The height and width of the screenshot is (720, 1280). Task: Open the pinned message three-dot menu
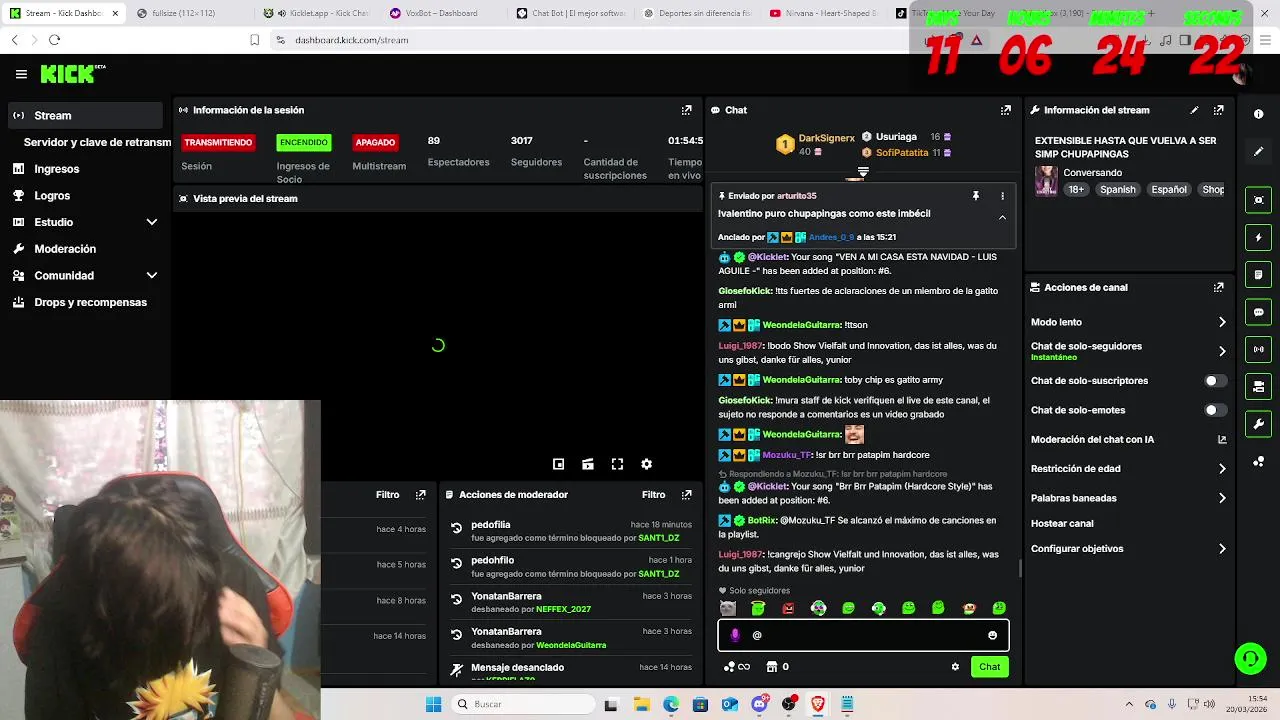point(1002,196)
